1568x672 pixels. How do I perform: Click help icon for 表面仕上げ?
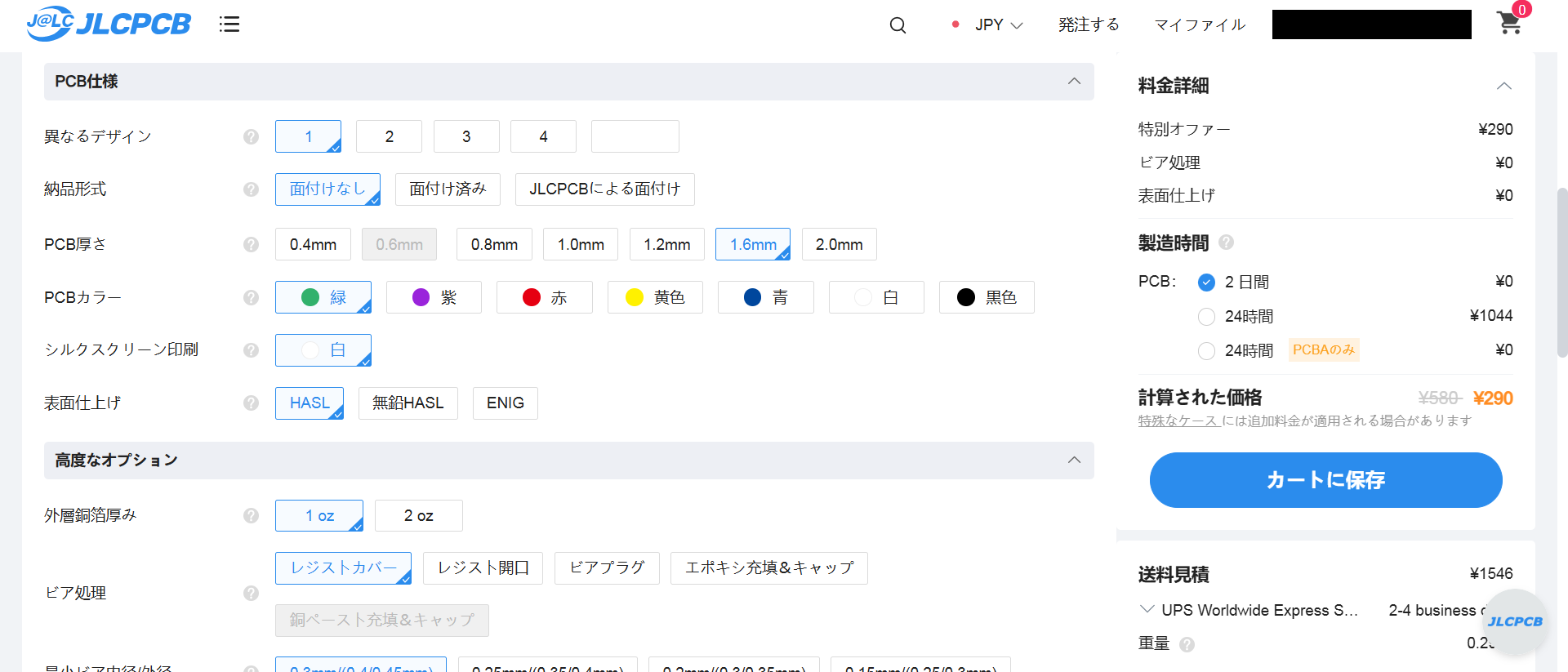click(x=251, y=403)
